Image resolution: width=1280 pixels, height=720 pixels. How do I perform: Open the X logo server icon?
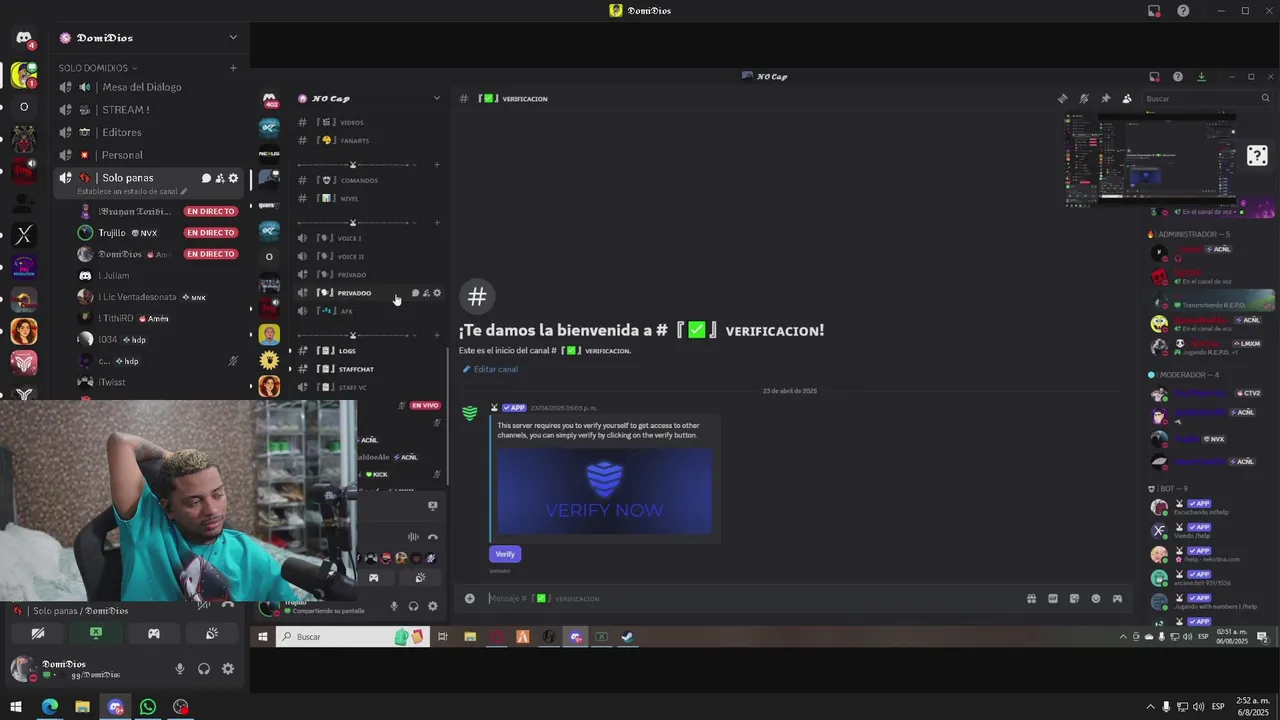click(24, 235)
